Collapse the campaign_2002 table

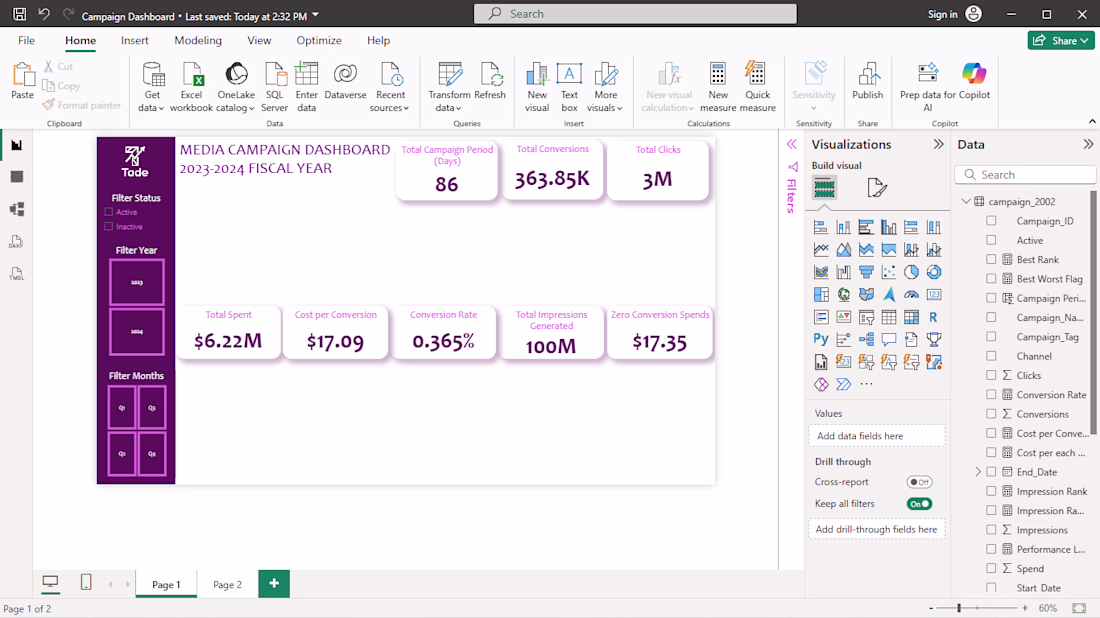coord(966,202)
